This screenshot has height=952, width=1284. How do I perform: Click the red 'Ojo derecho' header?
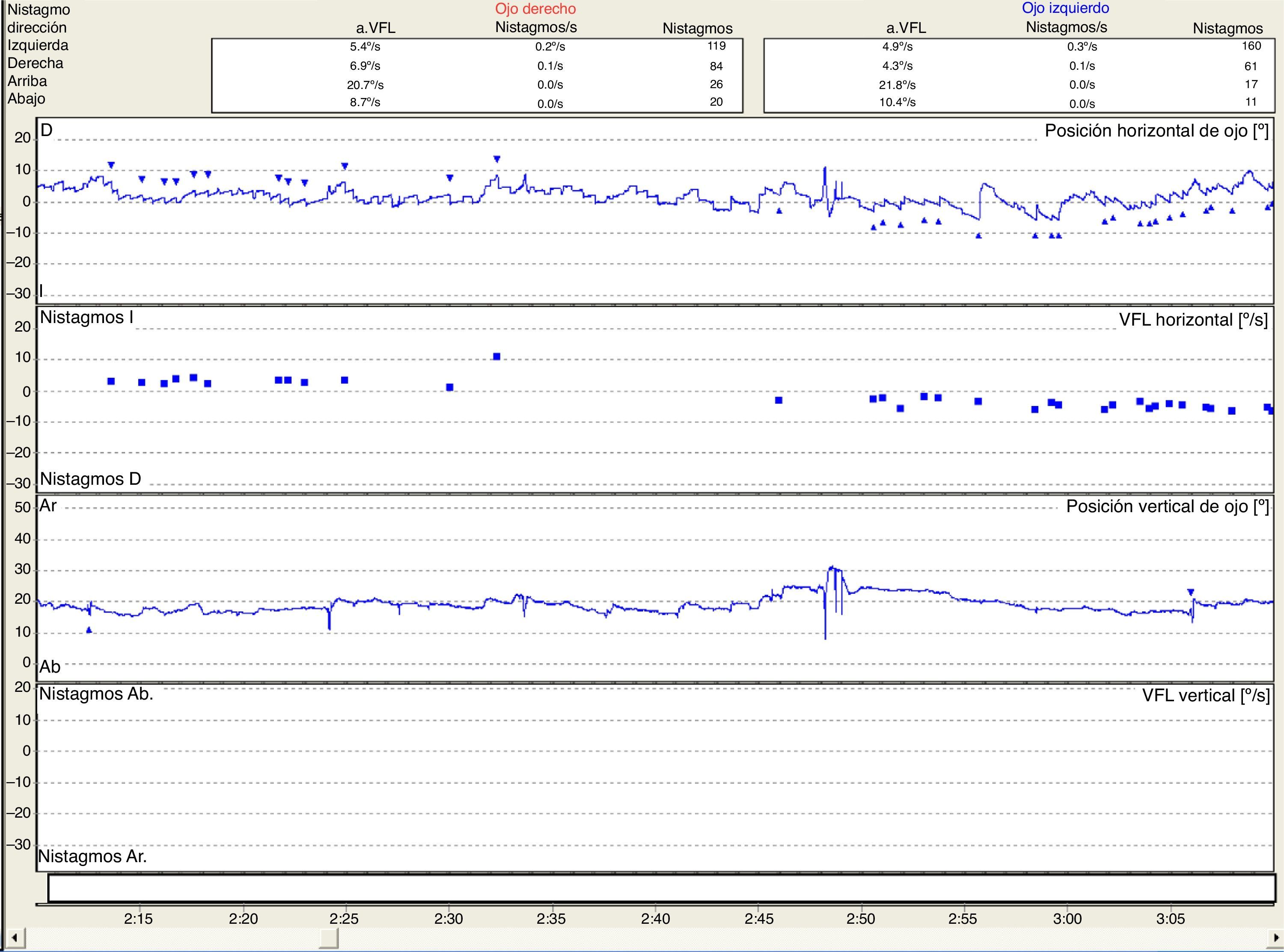pos(535,9)
